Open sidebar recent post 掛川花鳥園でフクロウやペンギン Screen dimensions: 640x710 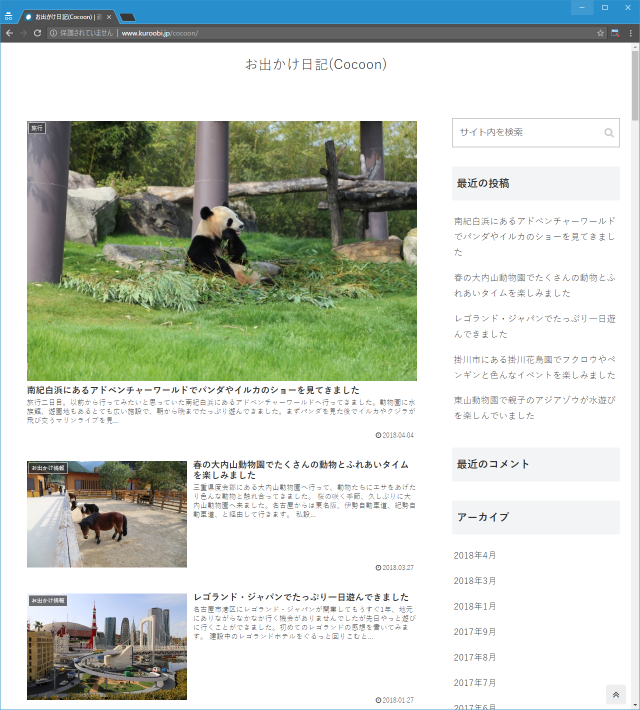[535, 367]
